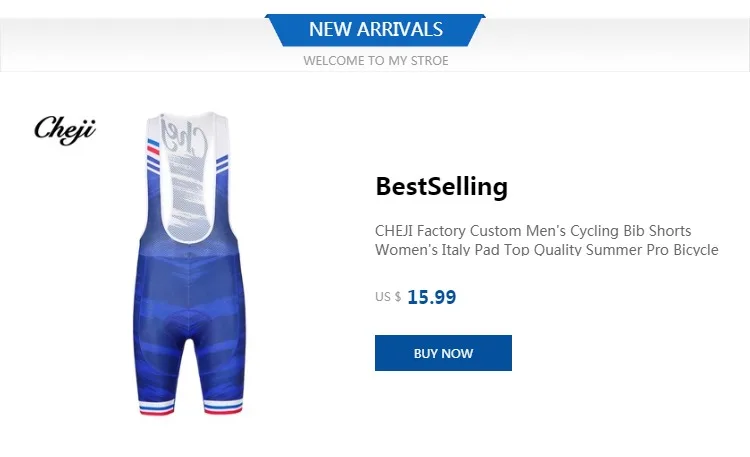This screenshot has height=457, width=750.
Task: Click the BestSelling heading
Action: tap(441, 187)
